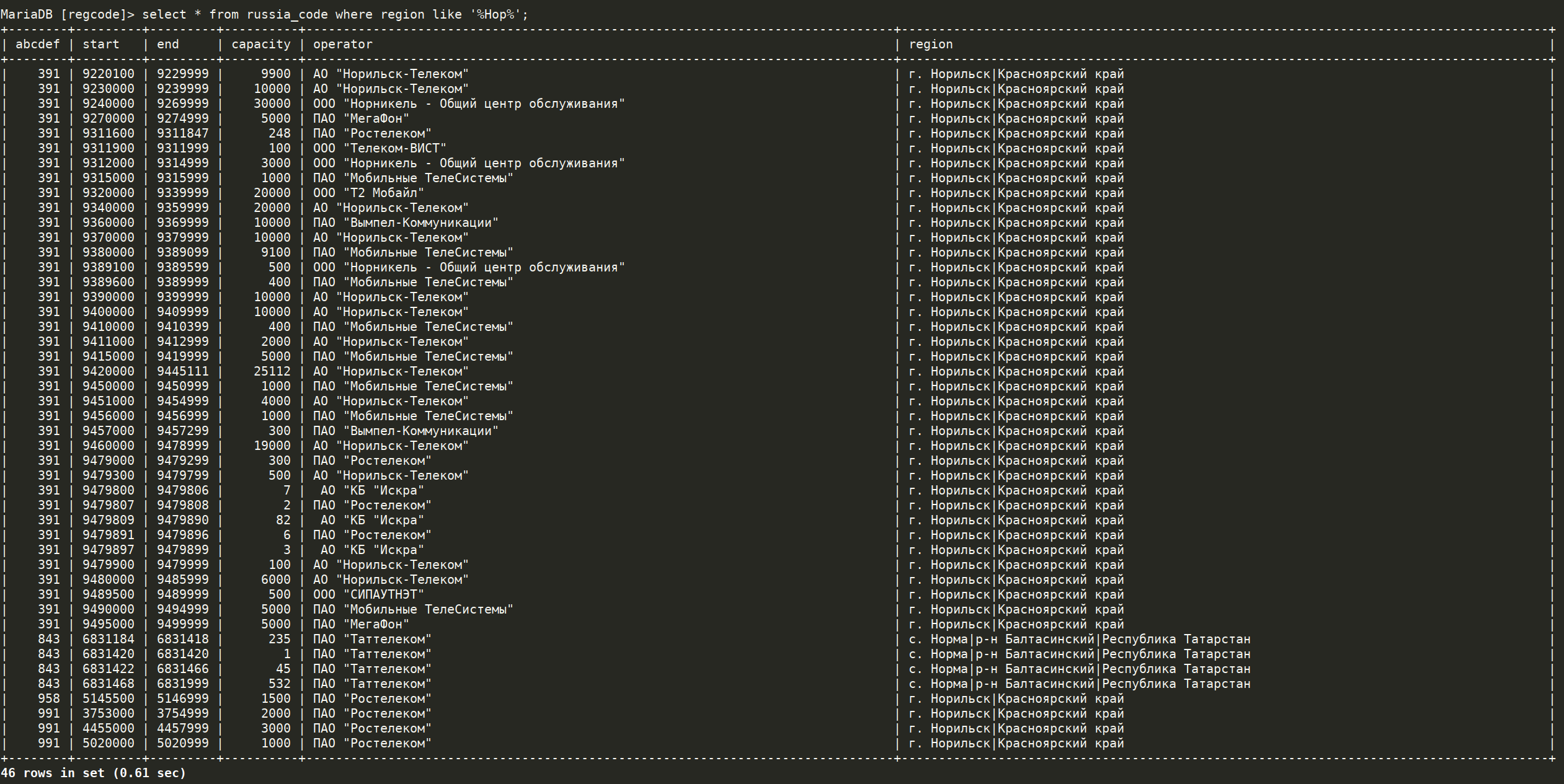Click end value 5146999

pos(183,698)
